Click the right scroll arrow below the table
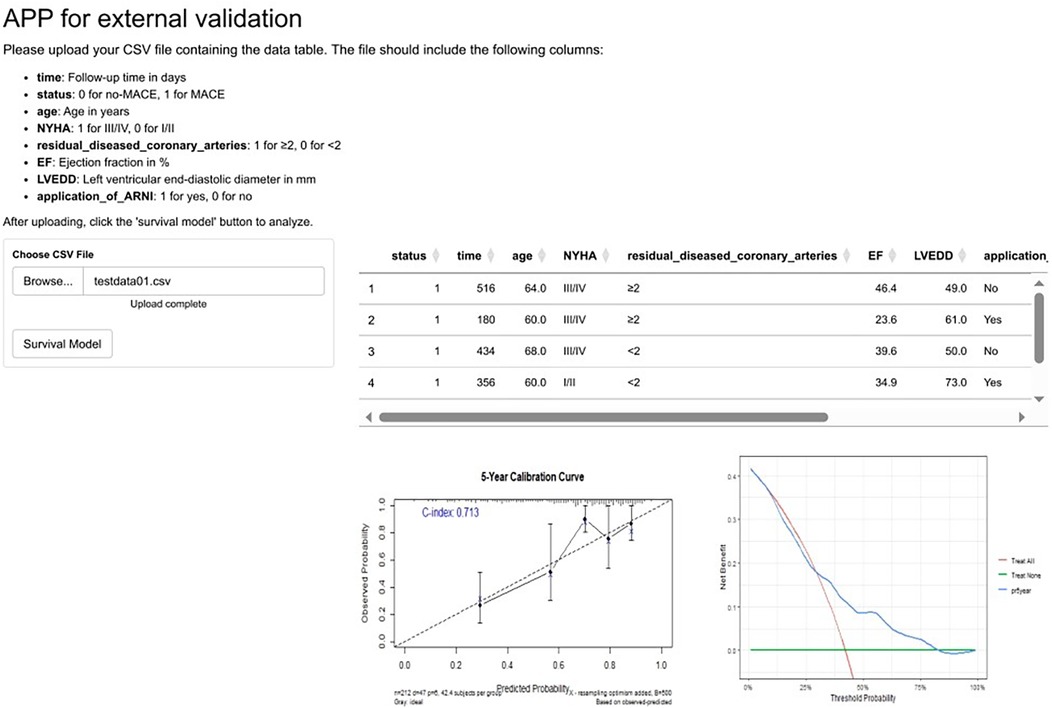Image resolution: width=1052 pixels, height=708 pixels. click(x=1021, y=416)
